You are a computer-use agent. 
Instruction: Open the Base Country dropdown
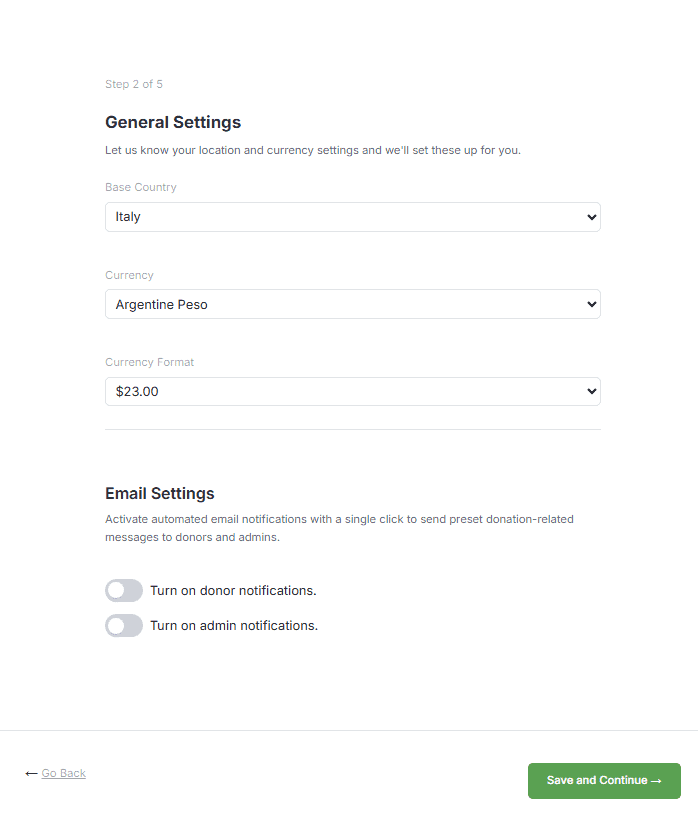(352, 216)
